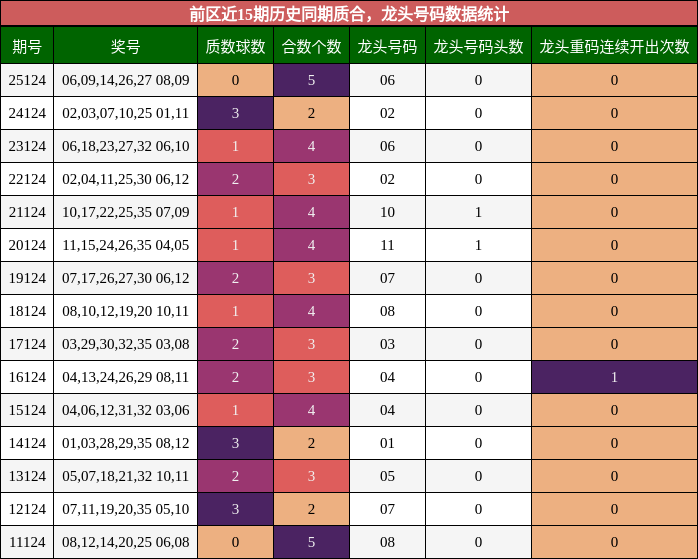Viewport: 698px width, 559px height.
Task: Click the 龙头号码 value 11 in row 20124
Action: (387, 245)
